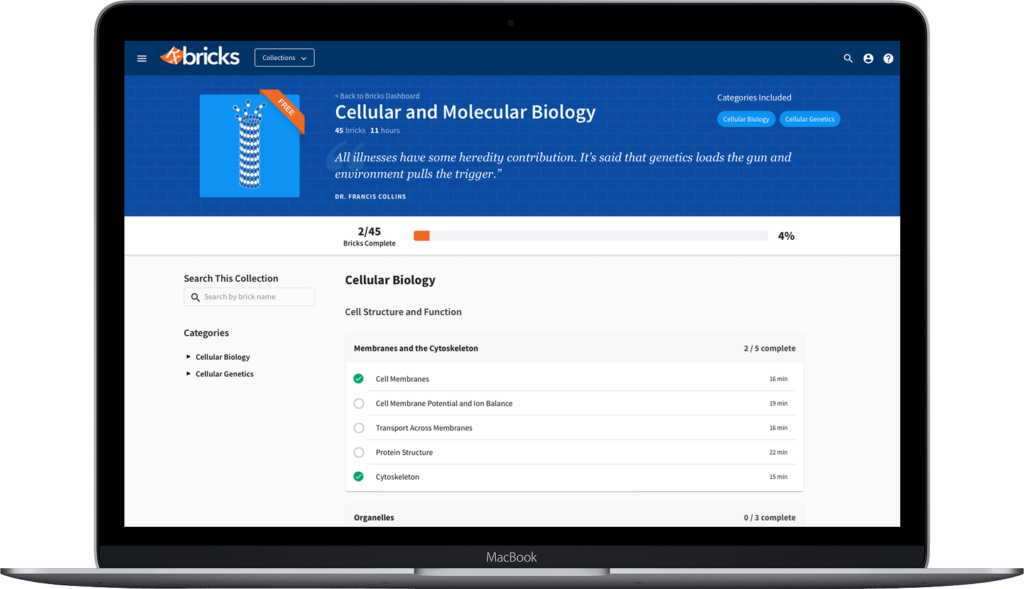Open the Cytoskeleton brick

pyautogui.click(x=397, y=477)
